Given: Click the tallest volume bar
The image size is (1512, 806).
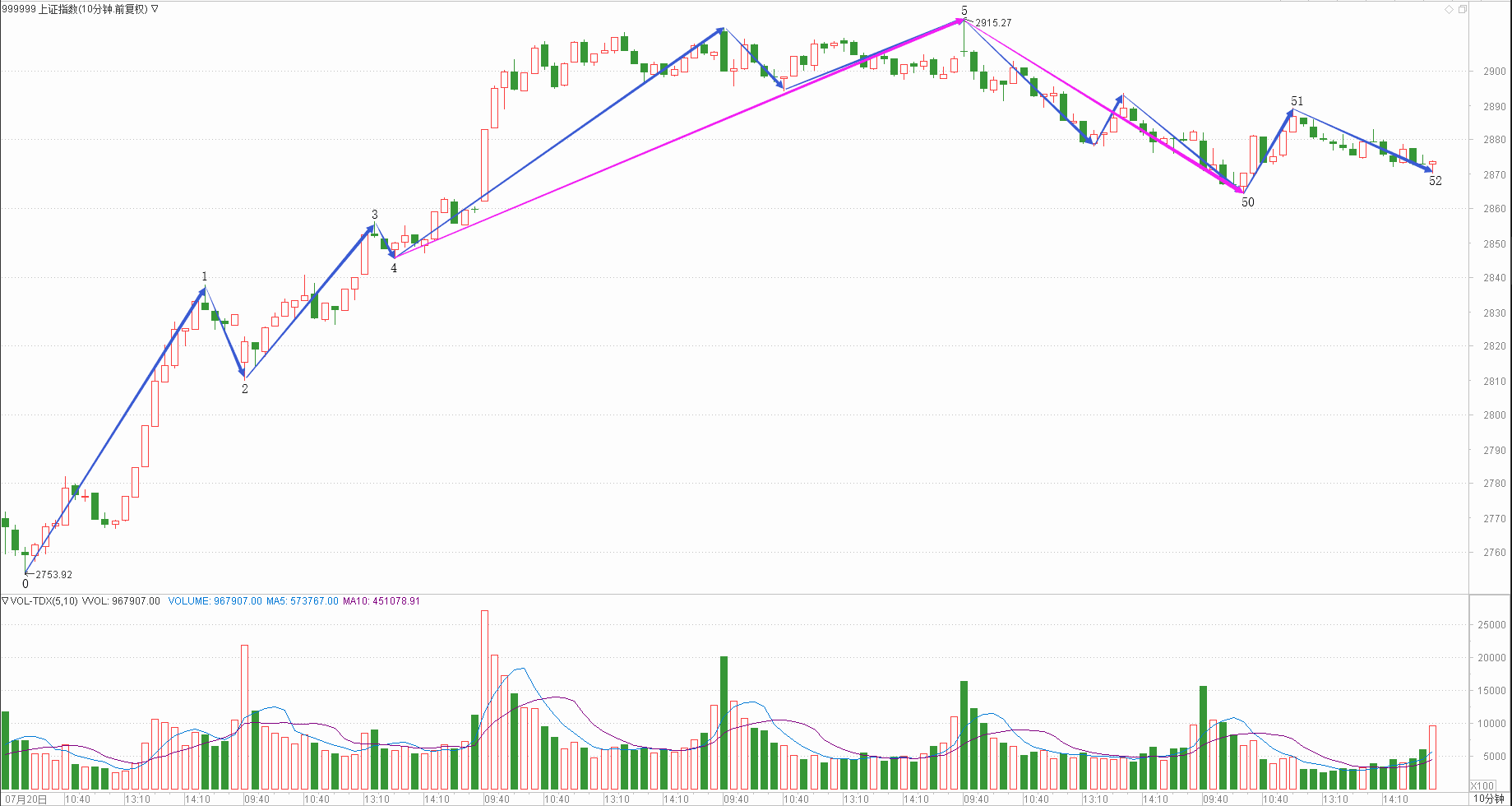Looking at the screenshot, I should tap(484, 699).
